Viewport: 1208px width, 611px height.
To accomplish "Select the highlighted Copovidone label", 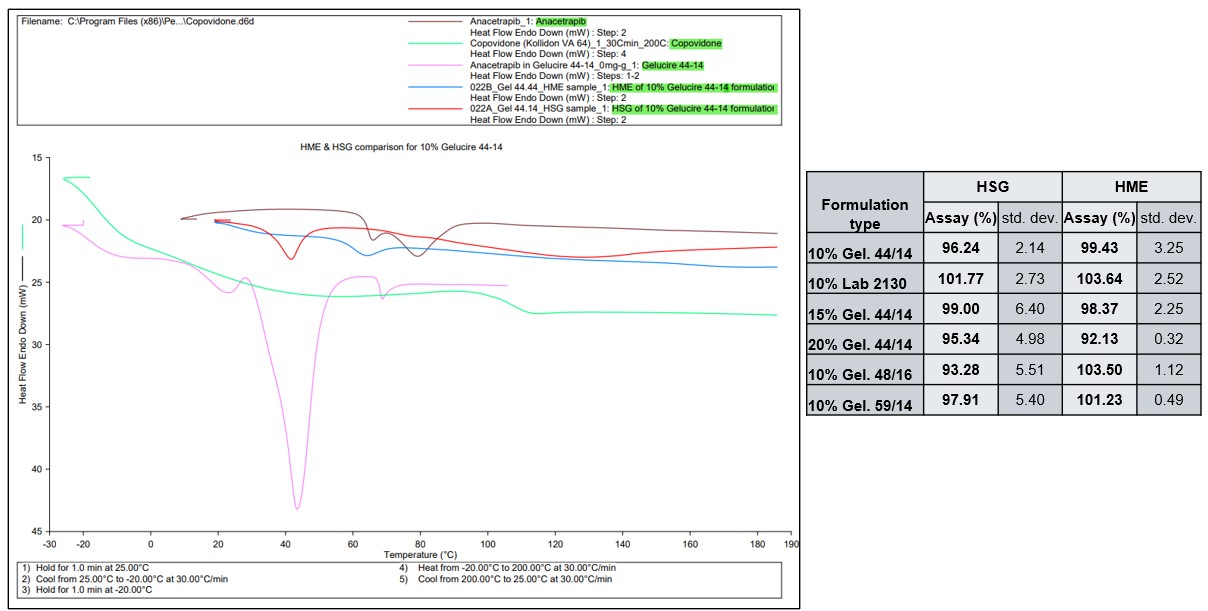I will pos(696,43).
